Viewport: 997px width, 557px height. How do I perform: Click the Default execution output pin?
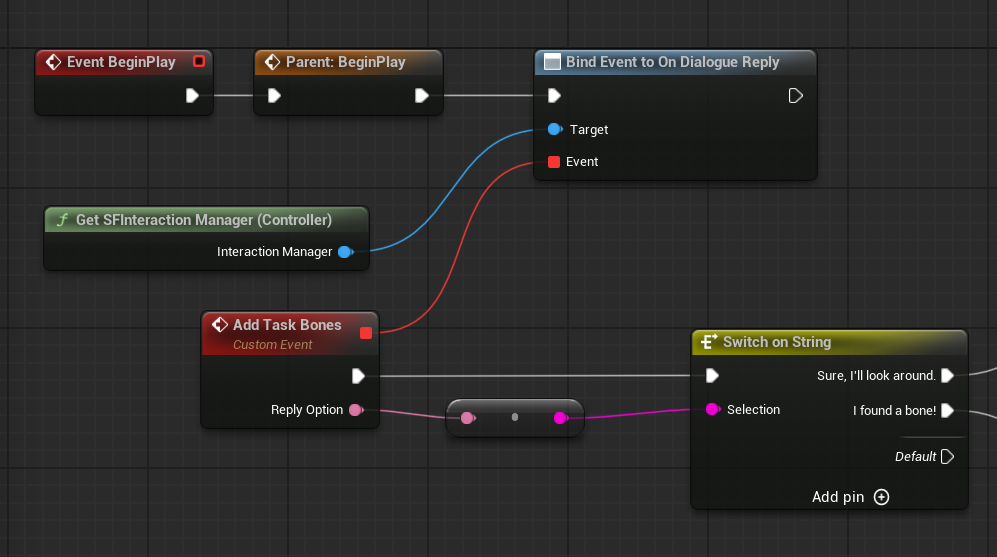[947, 457]
